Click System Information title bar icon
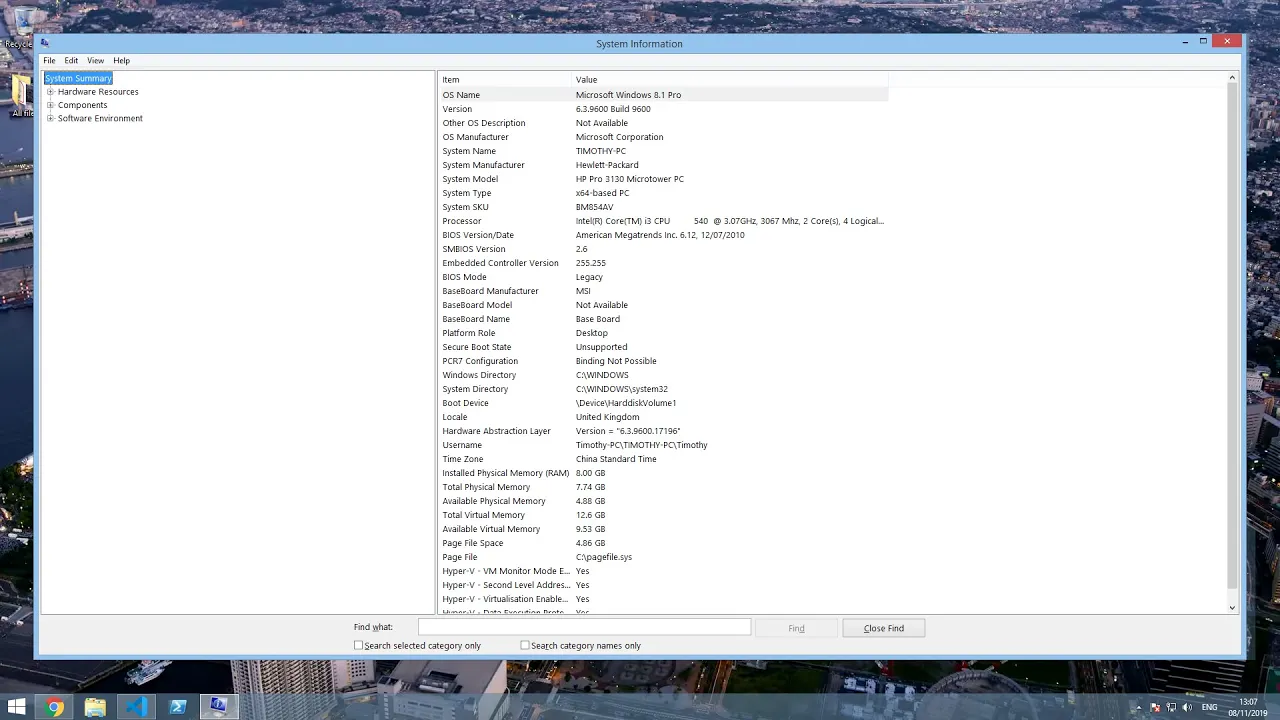 [x=45, y=43]
